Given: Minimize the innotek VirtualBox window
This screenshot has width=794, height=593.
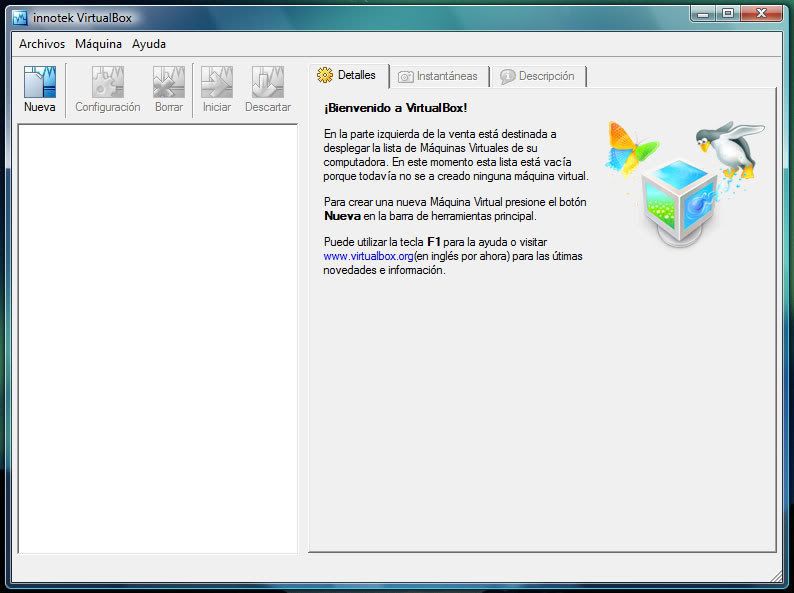Looking at the screenshot, I should [x=703, y=14].
